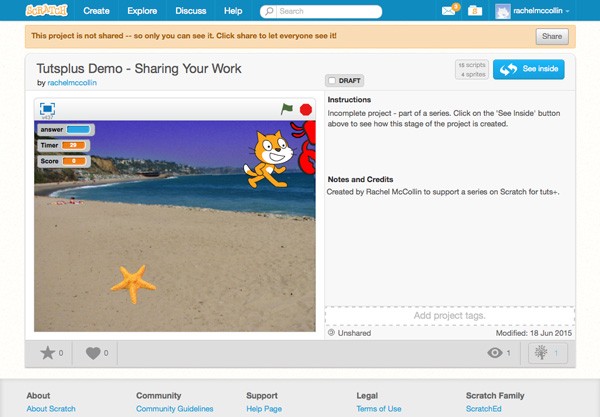Switch the player to full screen
This screenshot has height=417, width=600.
[47, 109]
